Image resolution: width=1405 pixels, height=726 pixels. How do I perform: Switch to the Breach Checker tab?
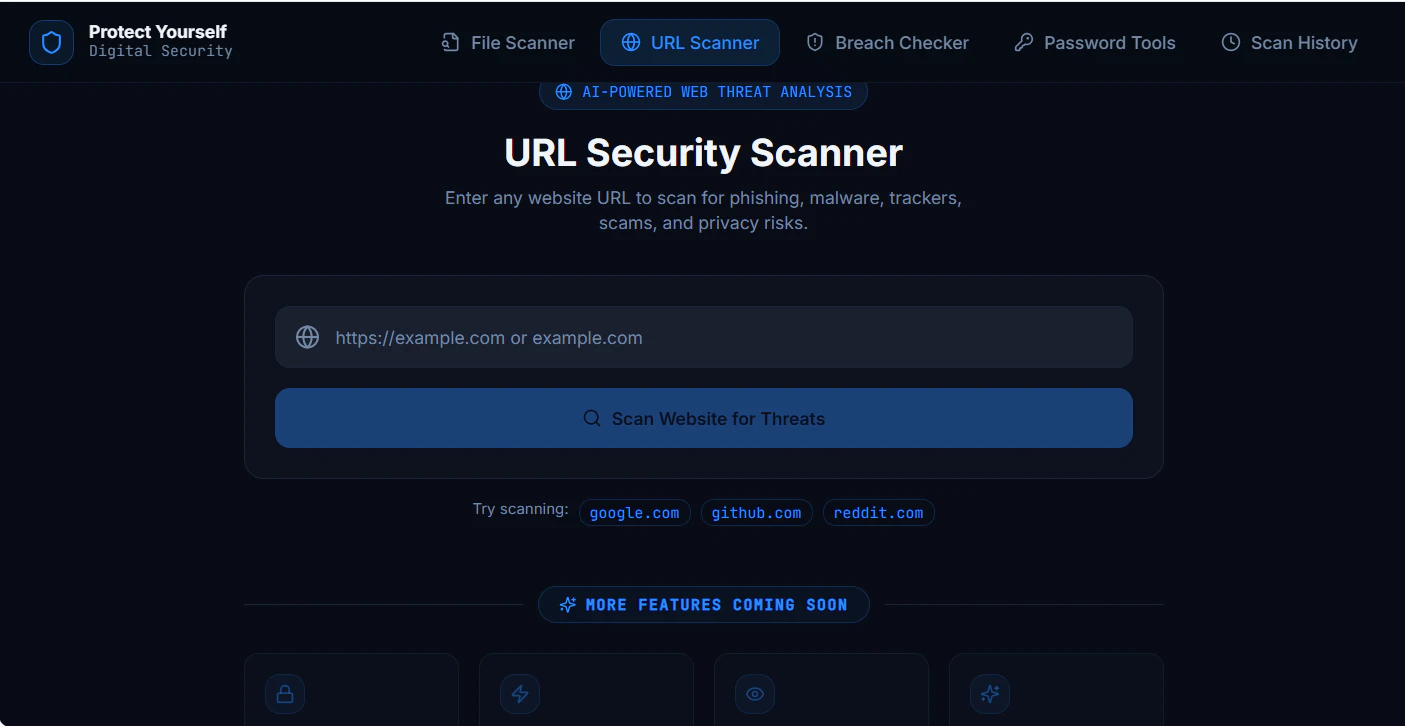[x=888, y=42]
